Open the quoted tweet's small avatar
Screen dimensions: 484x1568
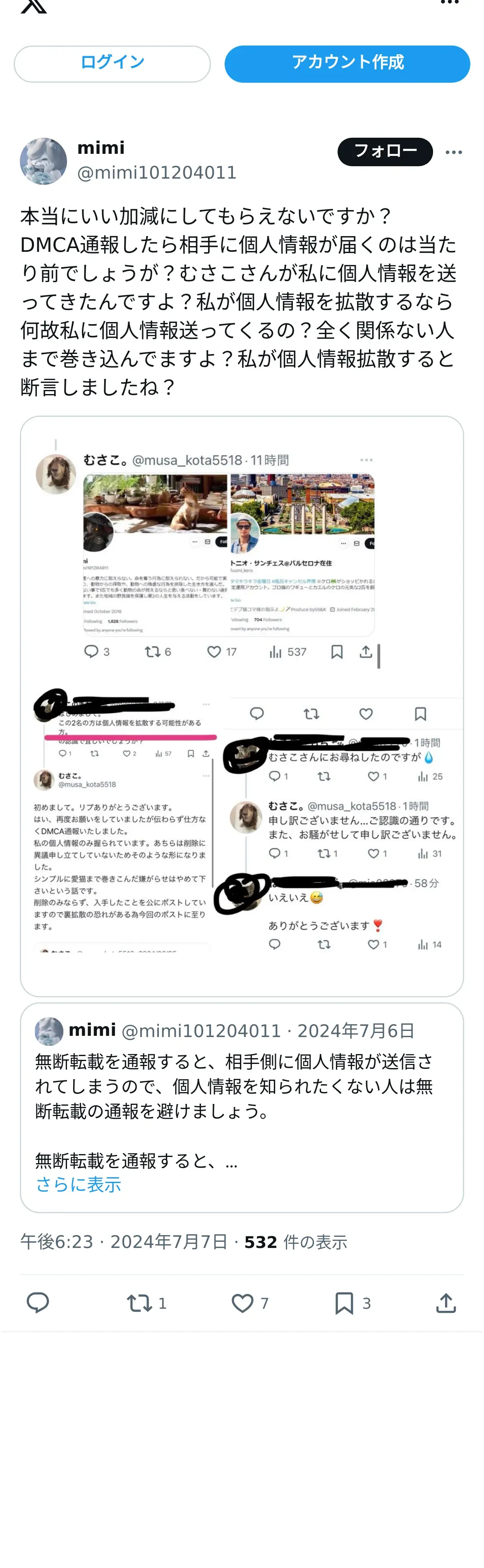49,1031
